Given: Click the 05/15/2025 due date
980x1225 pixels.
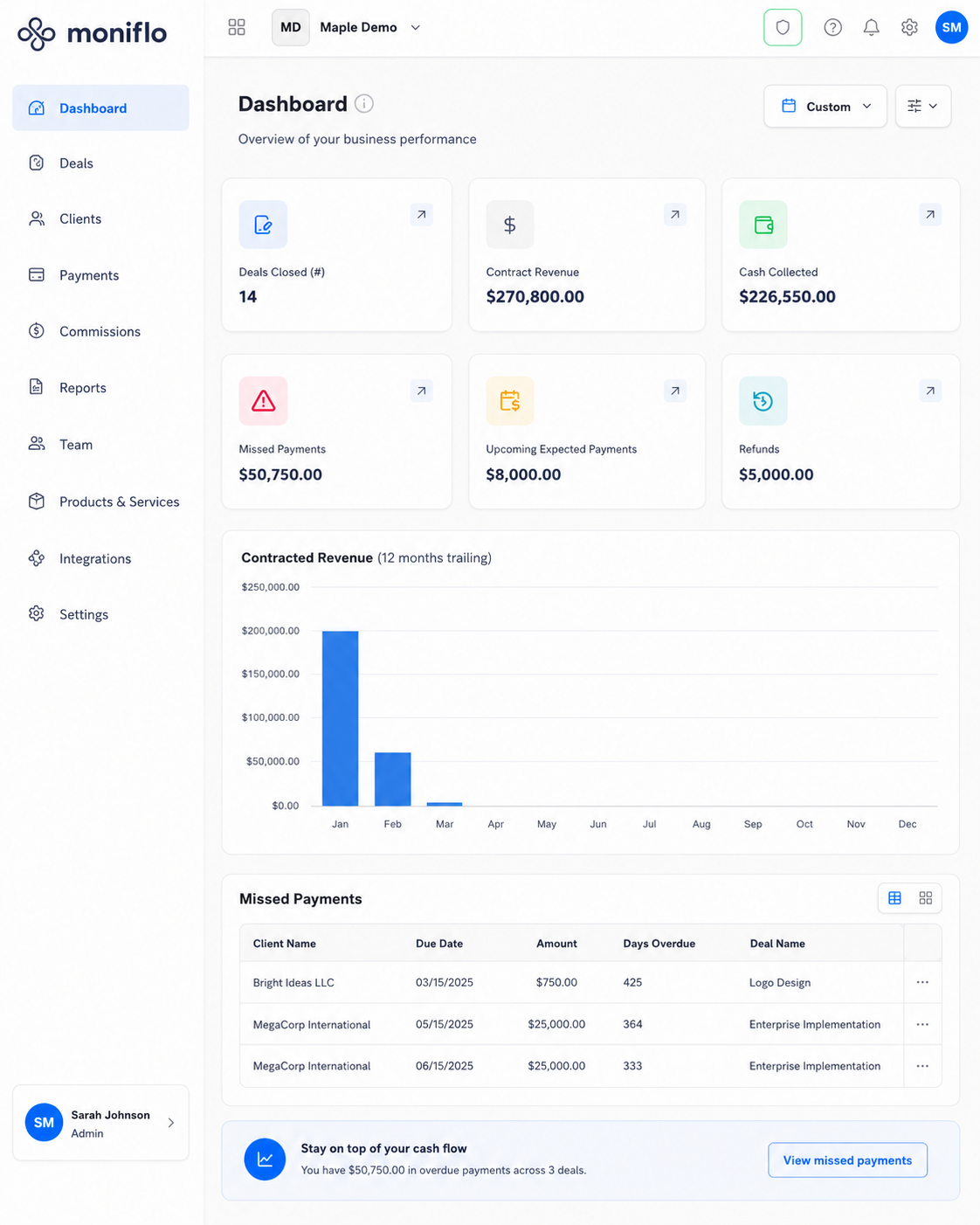Looking at the screenshot, I should tap(445, 1025).
